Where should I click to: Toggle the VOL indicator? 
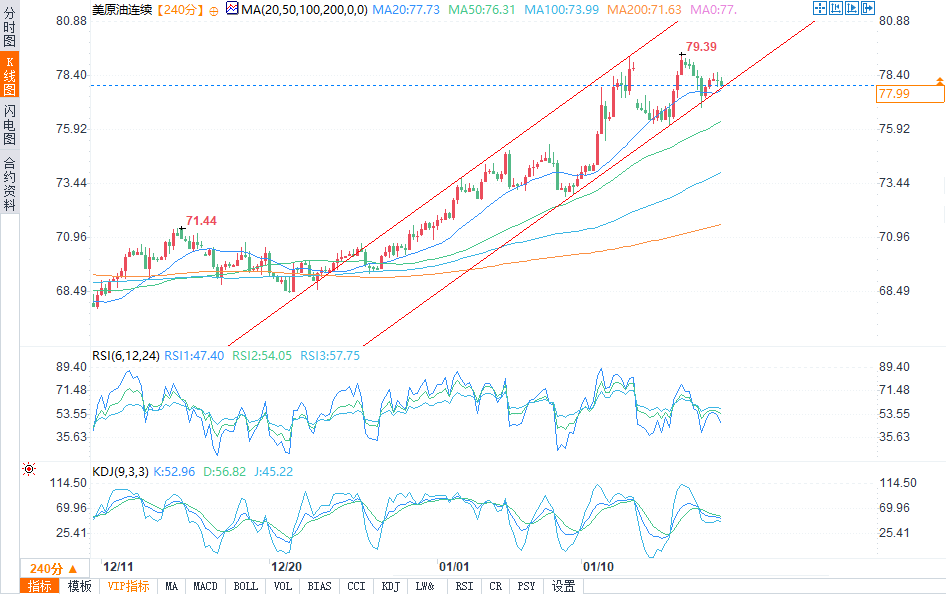click(x=283, y=586)
